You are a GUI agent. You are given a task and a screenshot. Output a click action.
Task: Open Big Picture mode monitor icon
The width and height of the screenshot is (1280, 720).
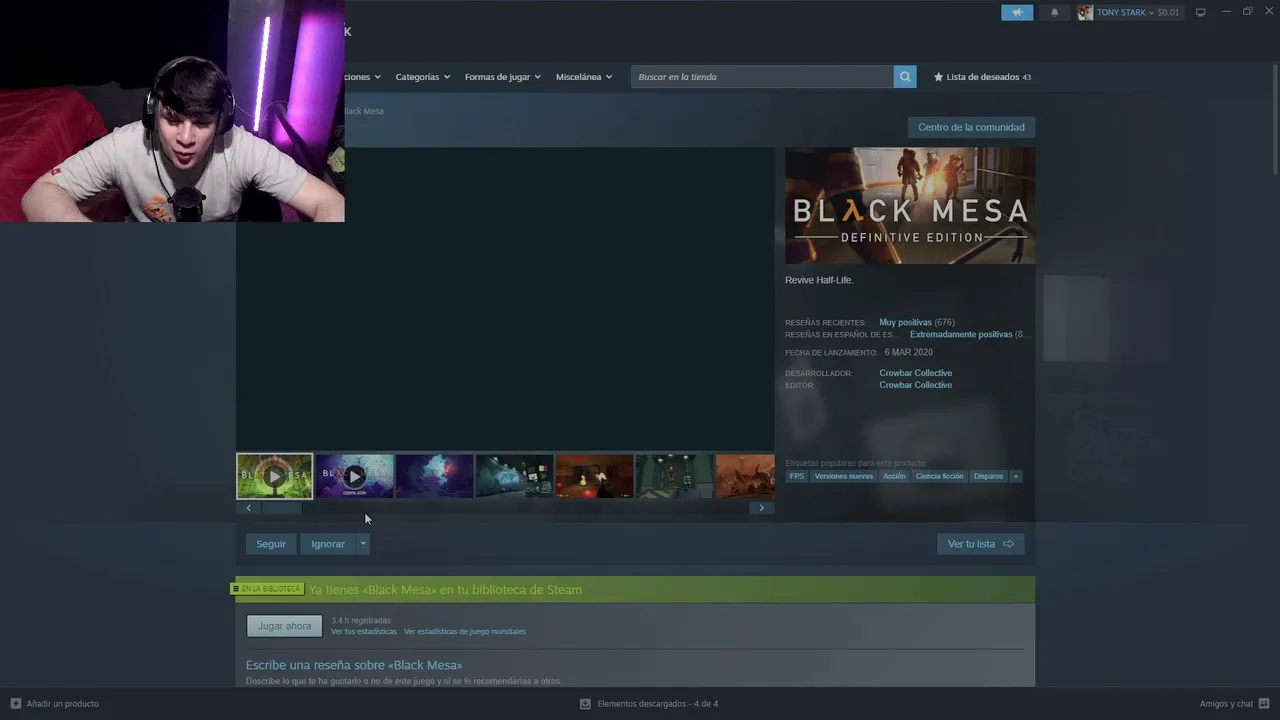(1200, 12)
